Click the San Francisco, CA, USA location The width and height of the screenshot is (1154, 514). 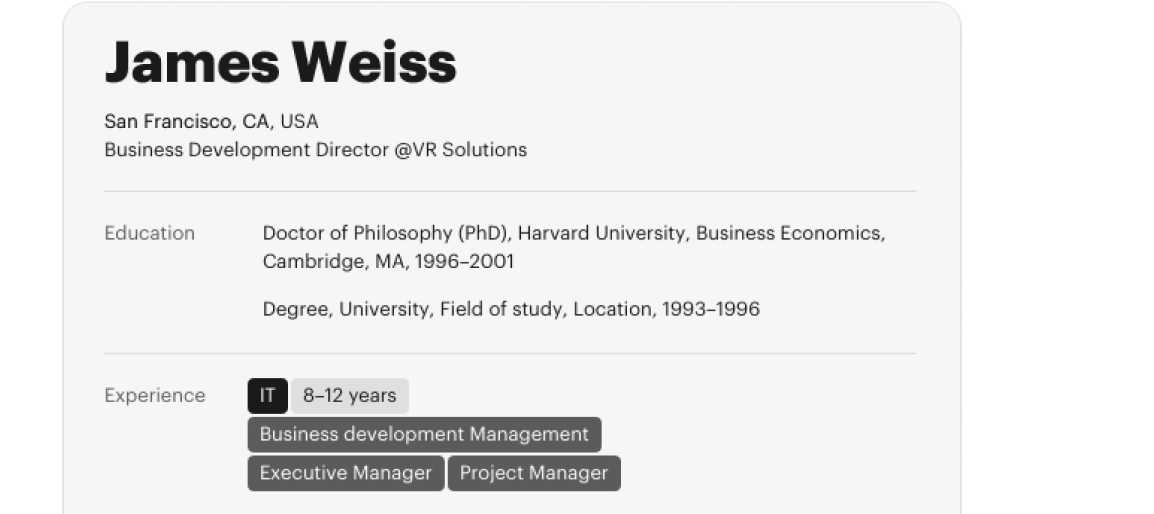coord(211,122)
